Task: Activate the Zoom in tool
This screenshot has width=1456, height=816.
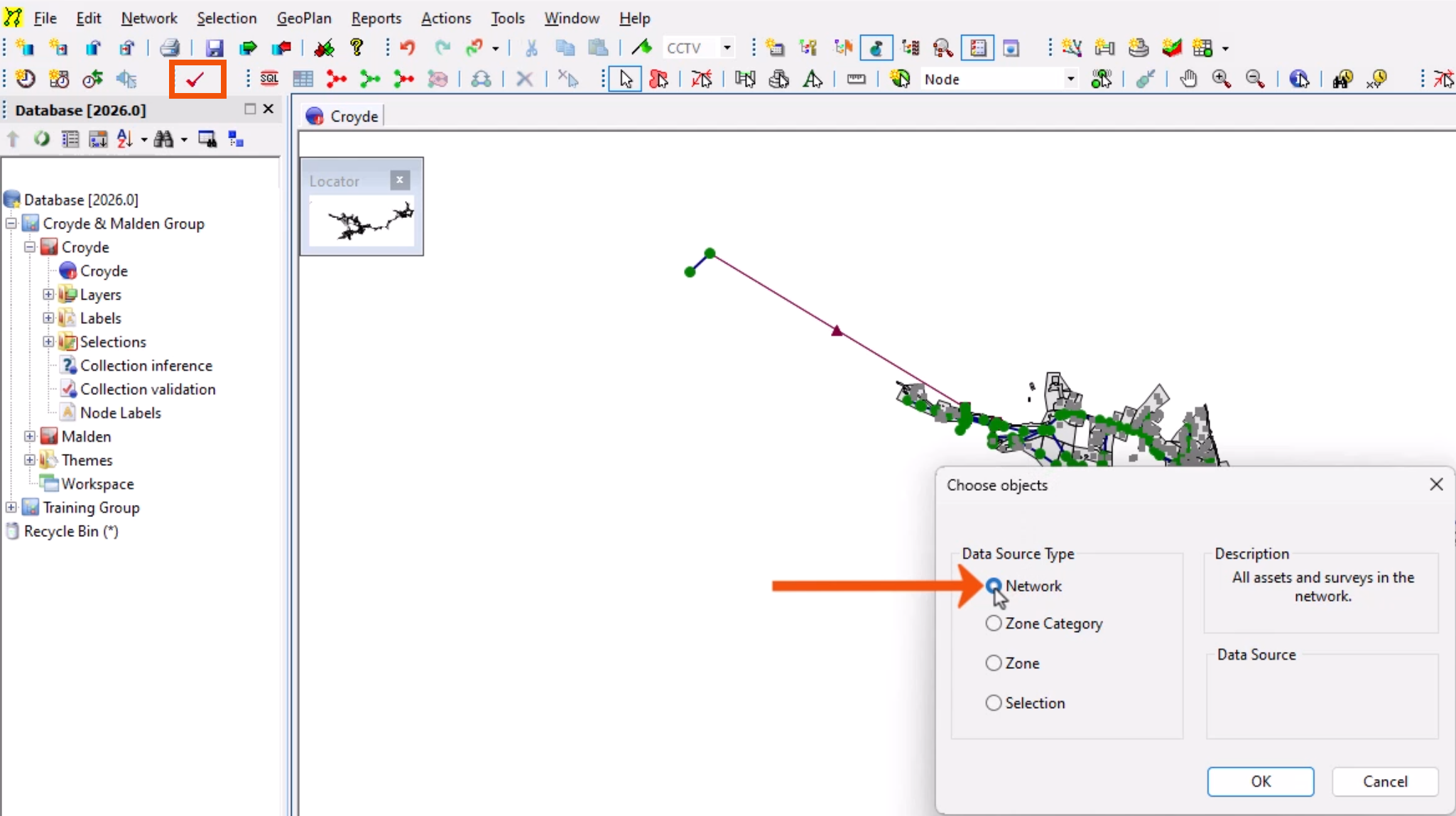Action: 1222,79
